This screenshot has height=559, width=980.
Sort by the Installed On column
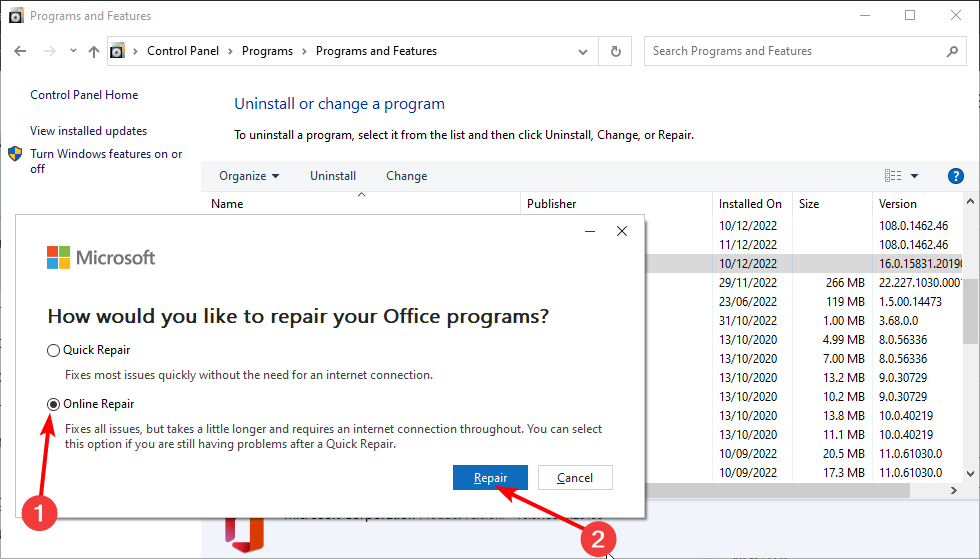coord(752,204)
